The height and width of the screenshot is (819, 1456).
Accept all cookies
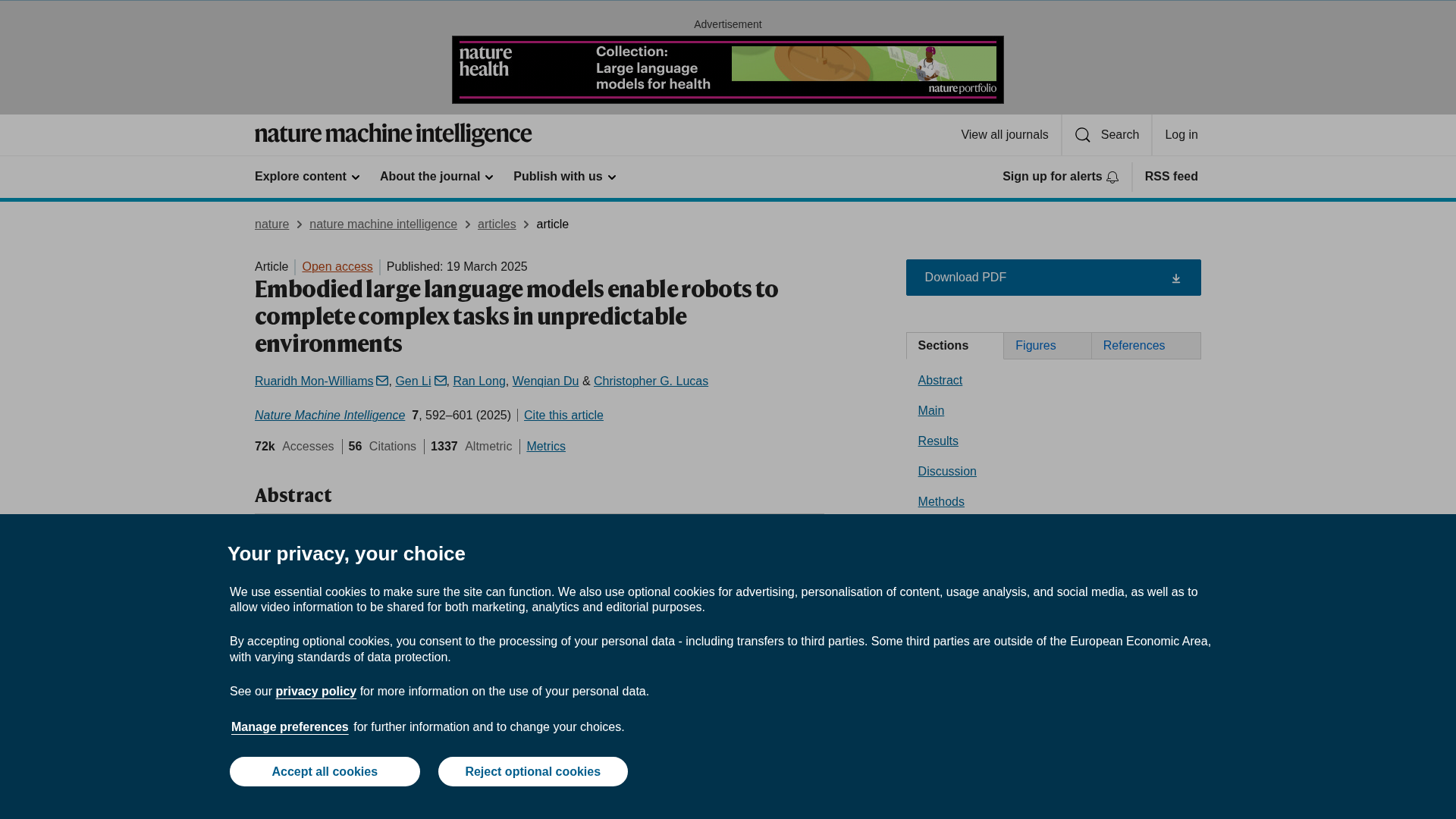point(325,771)
